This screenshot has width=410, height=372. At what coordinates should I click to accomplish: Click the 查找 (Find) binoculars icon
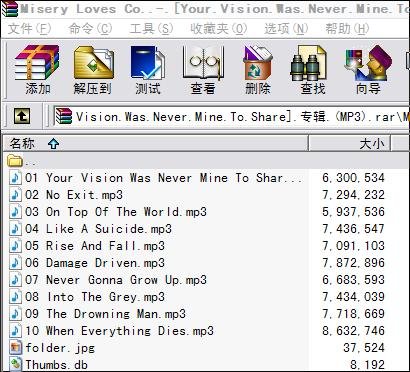click(x=308, y=63)
